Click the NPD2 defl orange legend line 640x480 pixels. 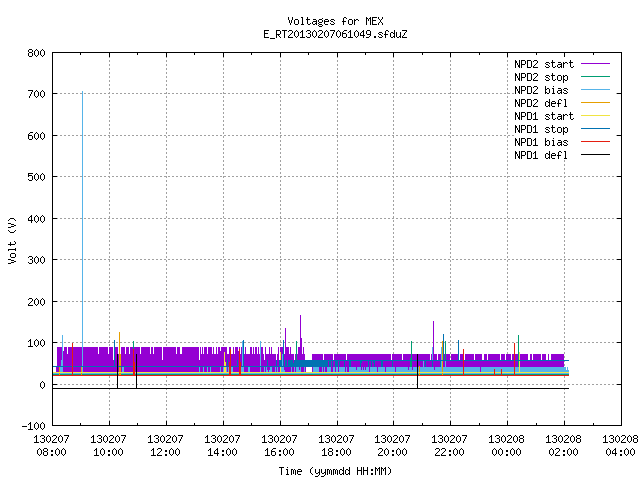[595, 103]
